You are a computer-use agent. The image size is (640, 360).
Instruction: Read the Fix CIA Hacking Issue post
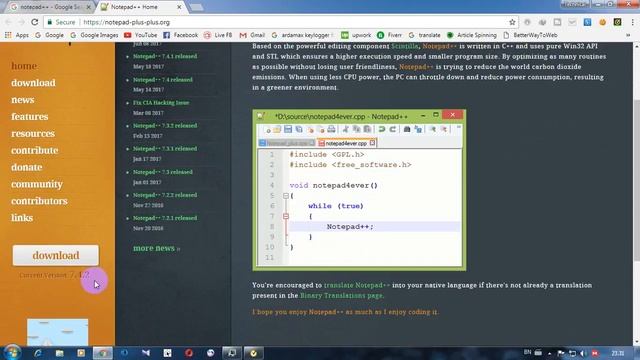click(161, 103)
